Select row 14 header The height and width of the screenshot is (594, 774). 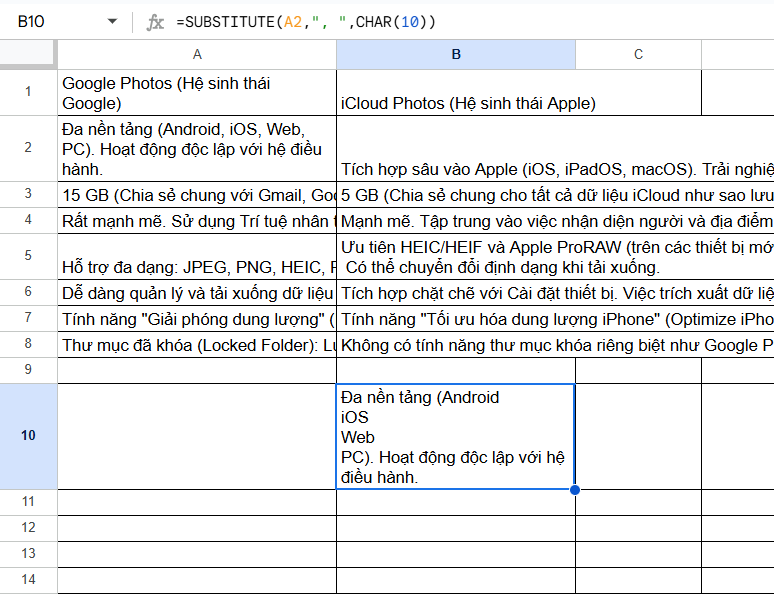[x=28, y=580]
